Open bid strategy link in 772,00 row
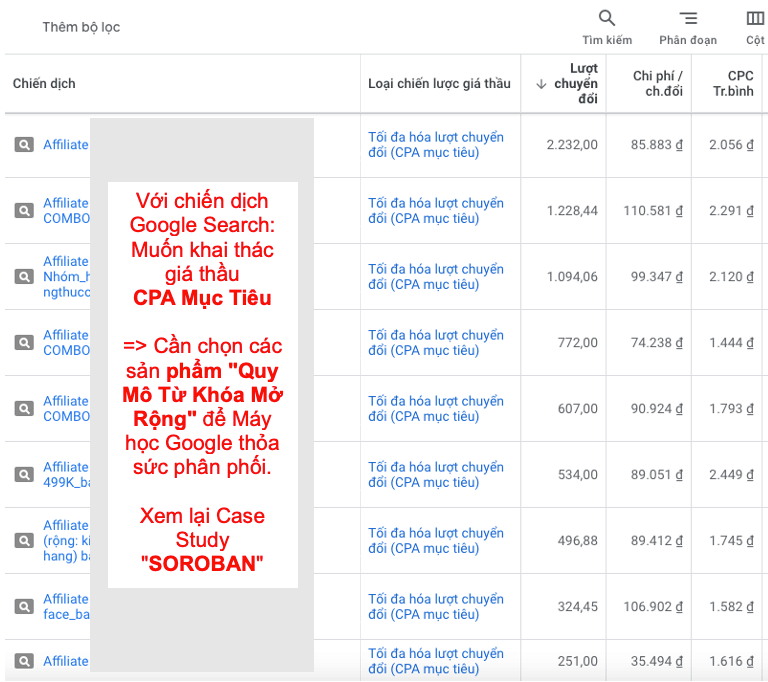This screenshot has width=768, height=682. coord(436,342)
